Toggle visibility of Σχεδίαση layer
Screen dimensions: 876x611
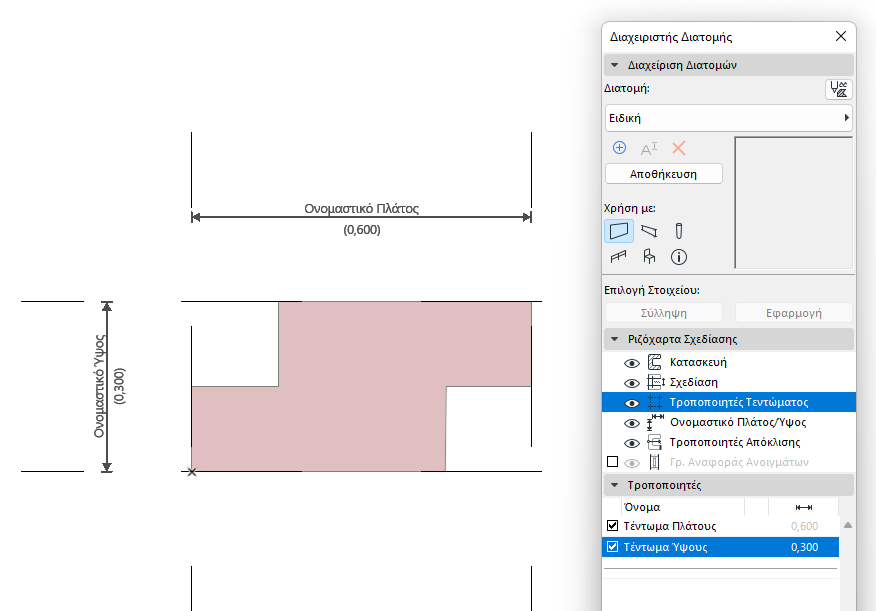(631, 383)
